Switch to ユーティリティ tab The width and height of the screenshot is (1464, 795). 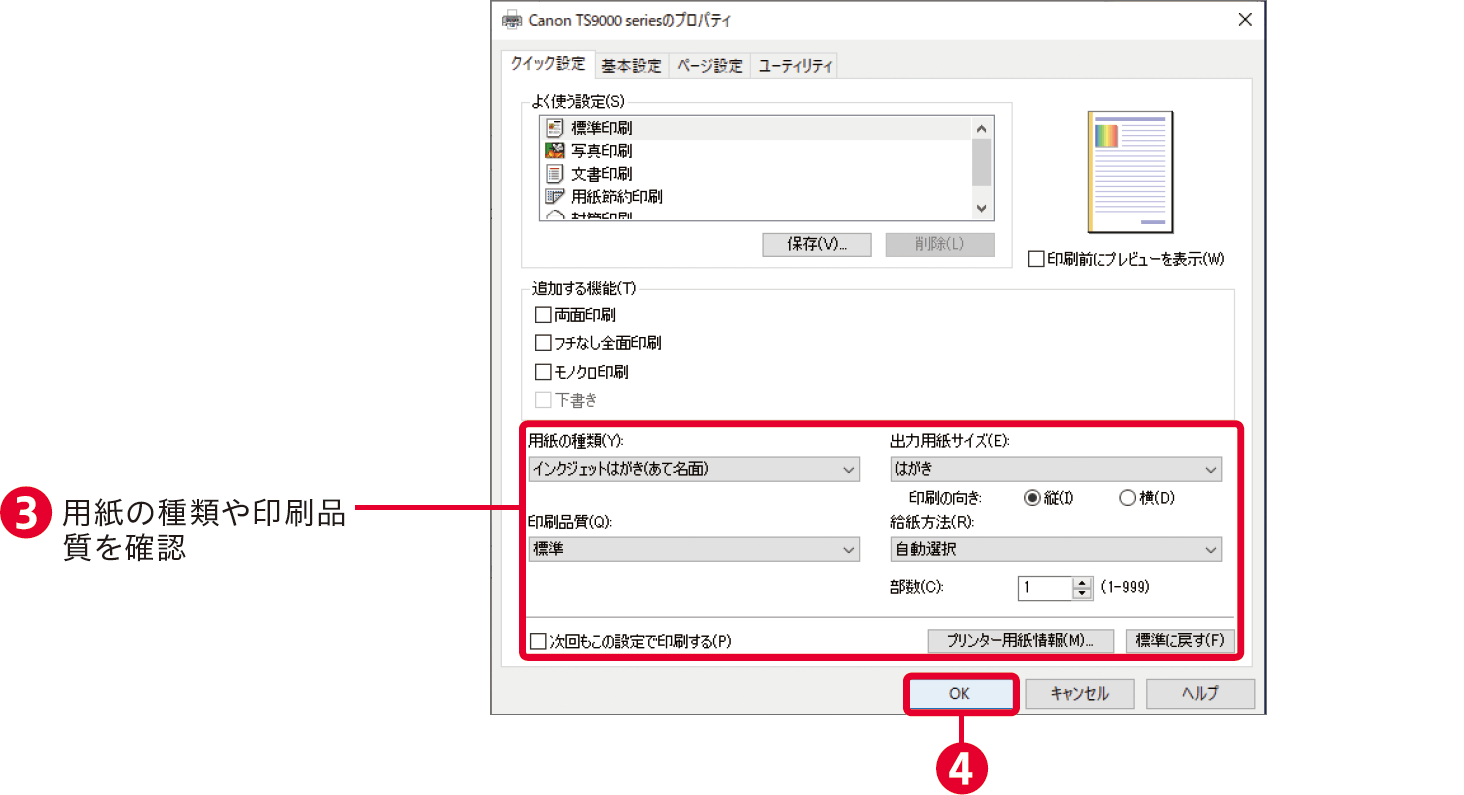point(794,66)
